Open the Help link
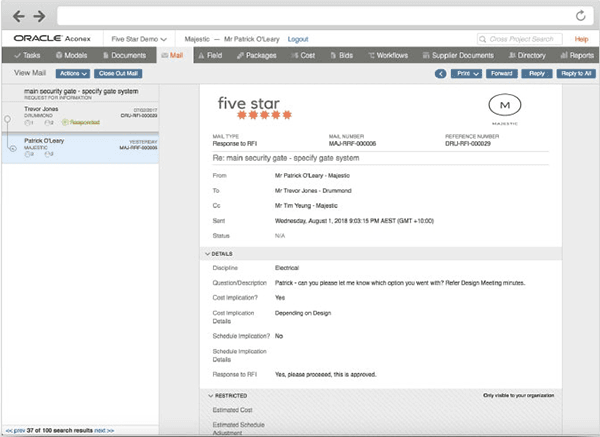Viewport: 600px width, 437px height. [x=581, y=39]
